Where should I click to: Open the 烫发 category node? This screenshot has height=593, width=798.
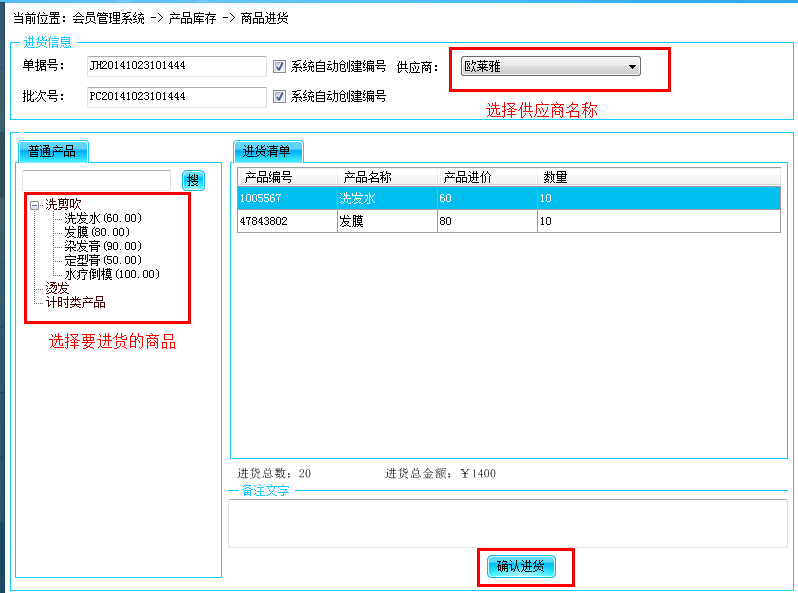[57, 288]
